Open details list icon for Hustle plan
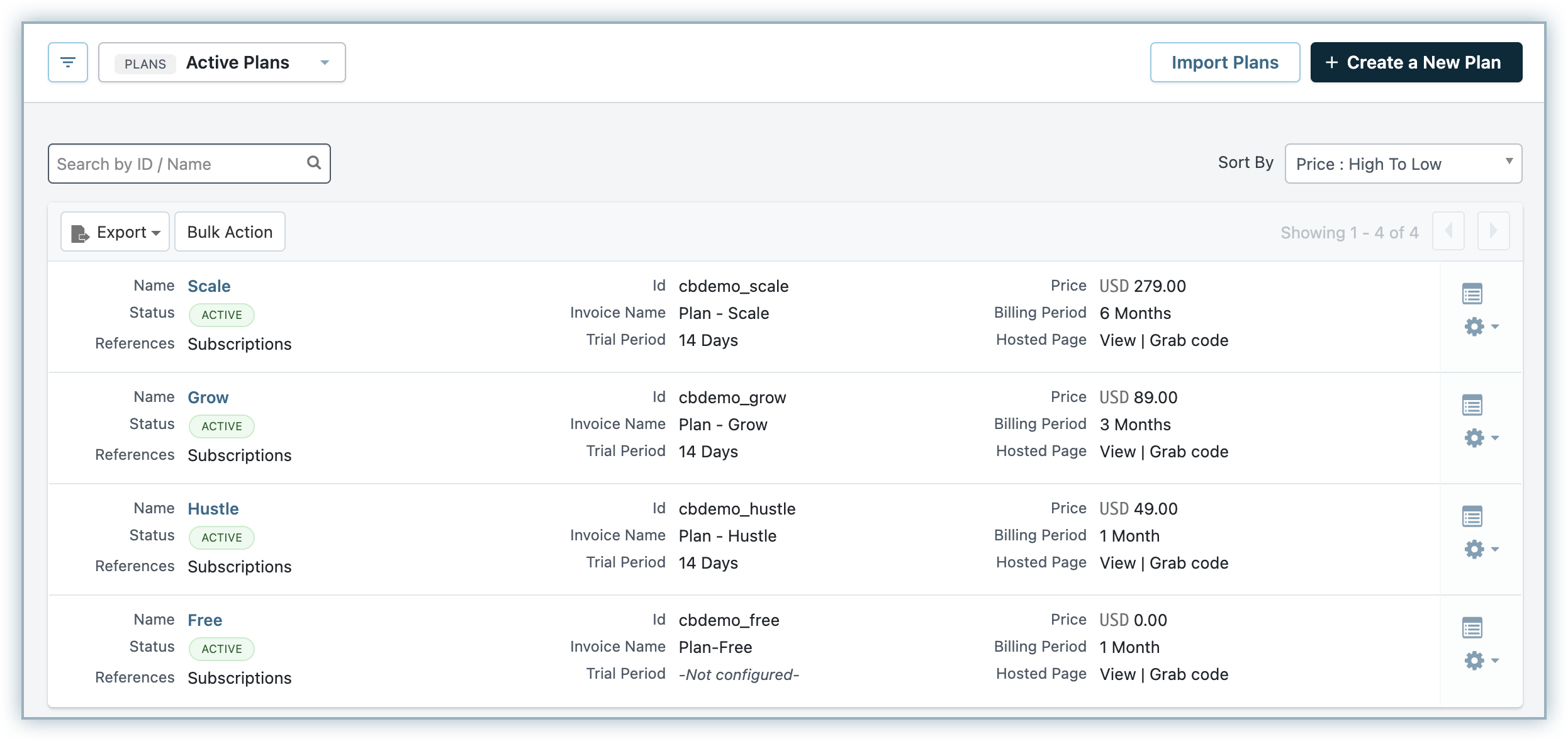Viewport: 1568px width, 741px height. [1472, 516]
